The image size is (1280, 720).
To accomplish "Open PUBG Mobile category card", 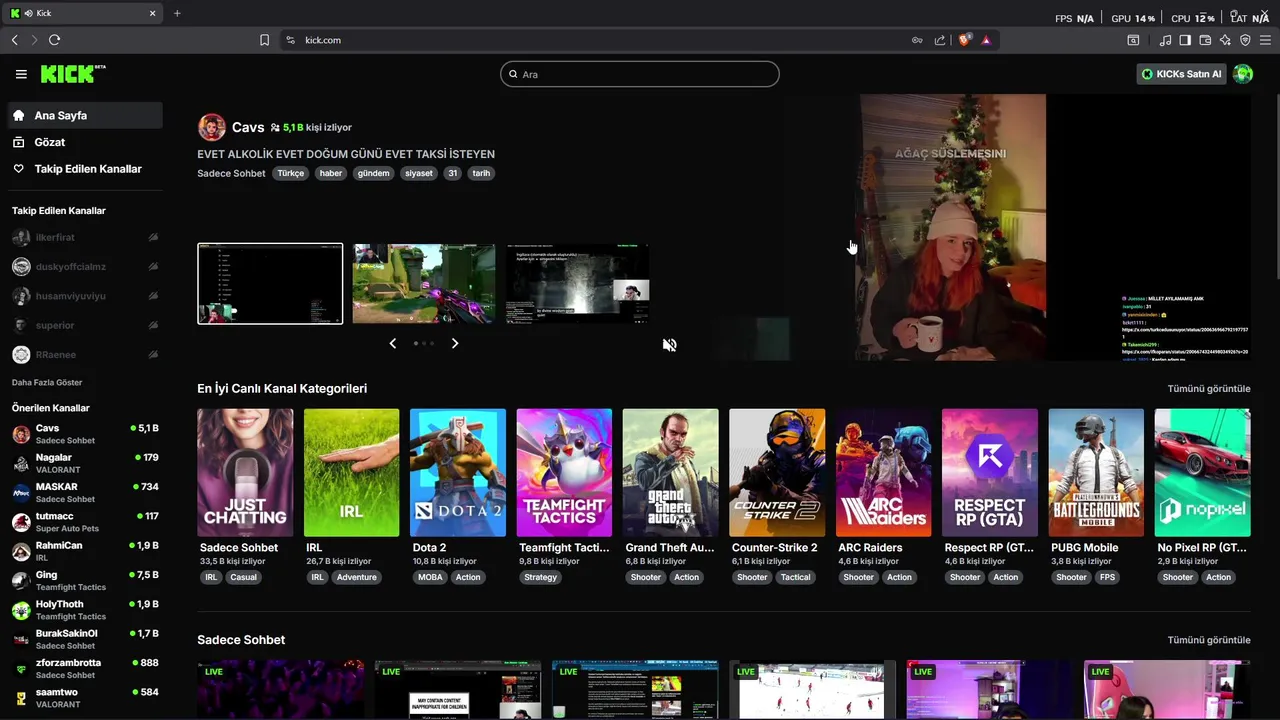I will [x=1096, y=473].
